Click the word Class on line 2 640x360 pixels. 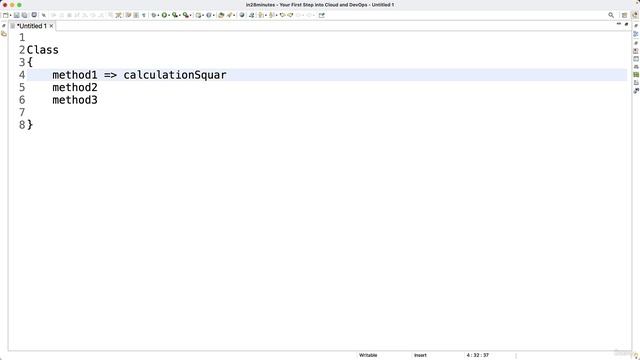(x=42, y=50)
